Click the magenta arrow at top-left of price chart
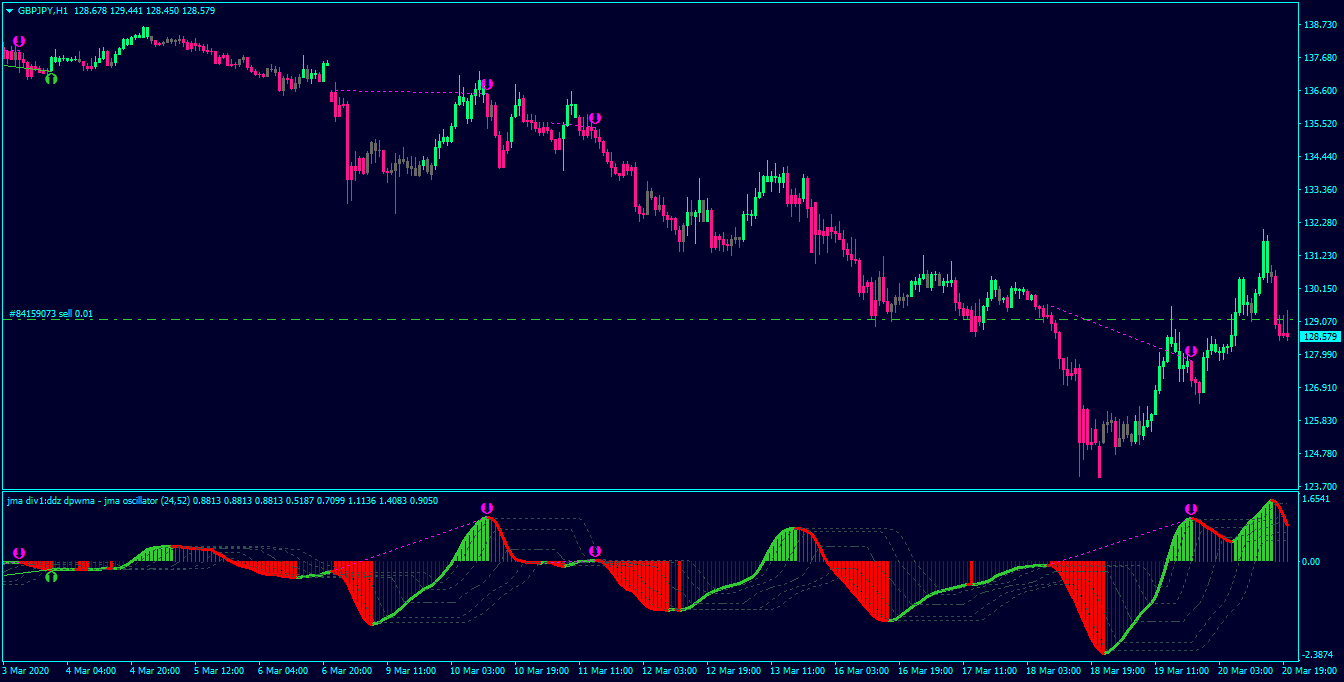This screenshot has width=1344, height=682. tap(19, 42)
